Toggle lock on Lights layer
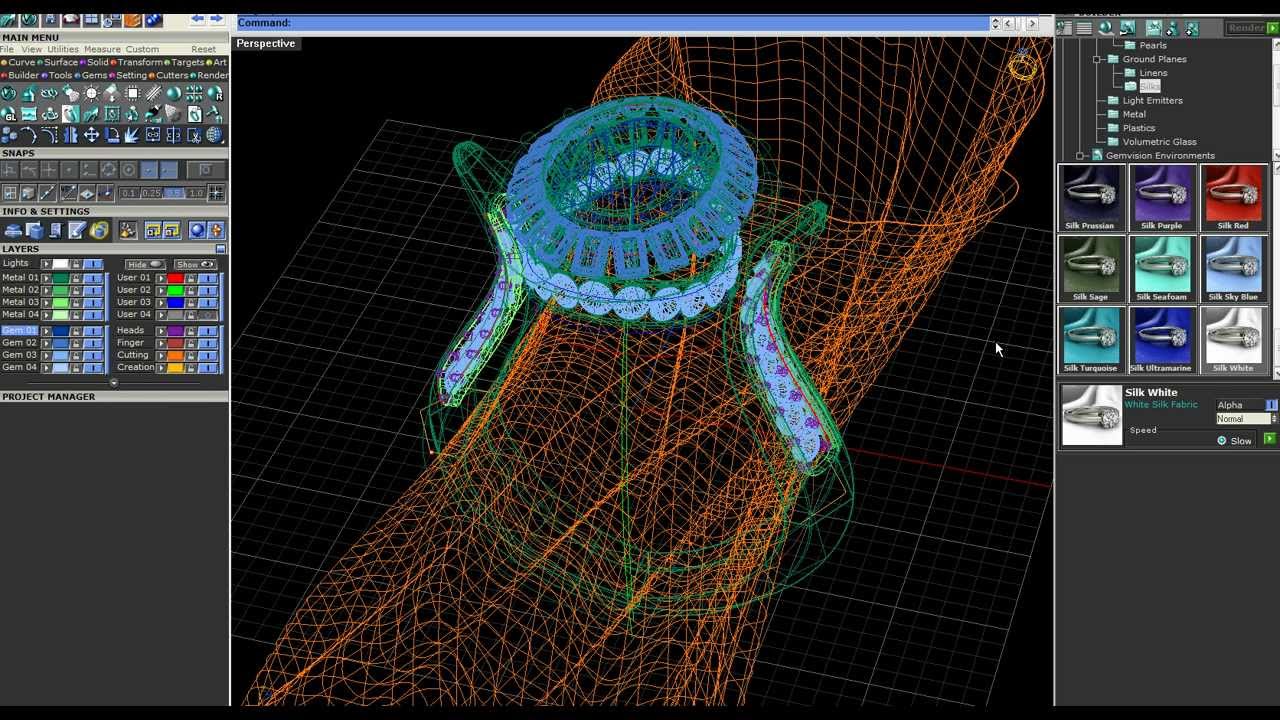This screenshot has height=720, width=1280. tap(75, 264)
